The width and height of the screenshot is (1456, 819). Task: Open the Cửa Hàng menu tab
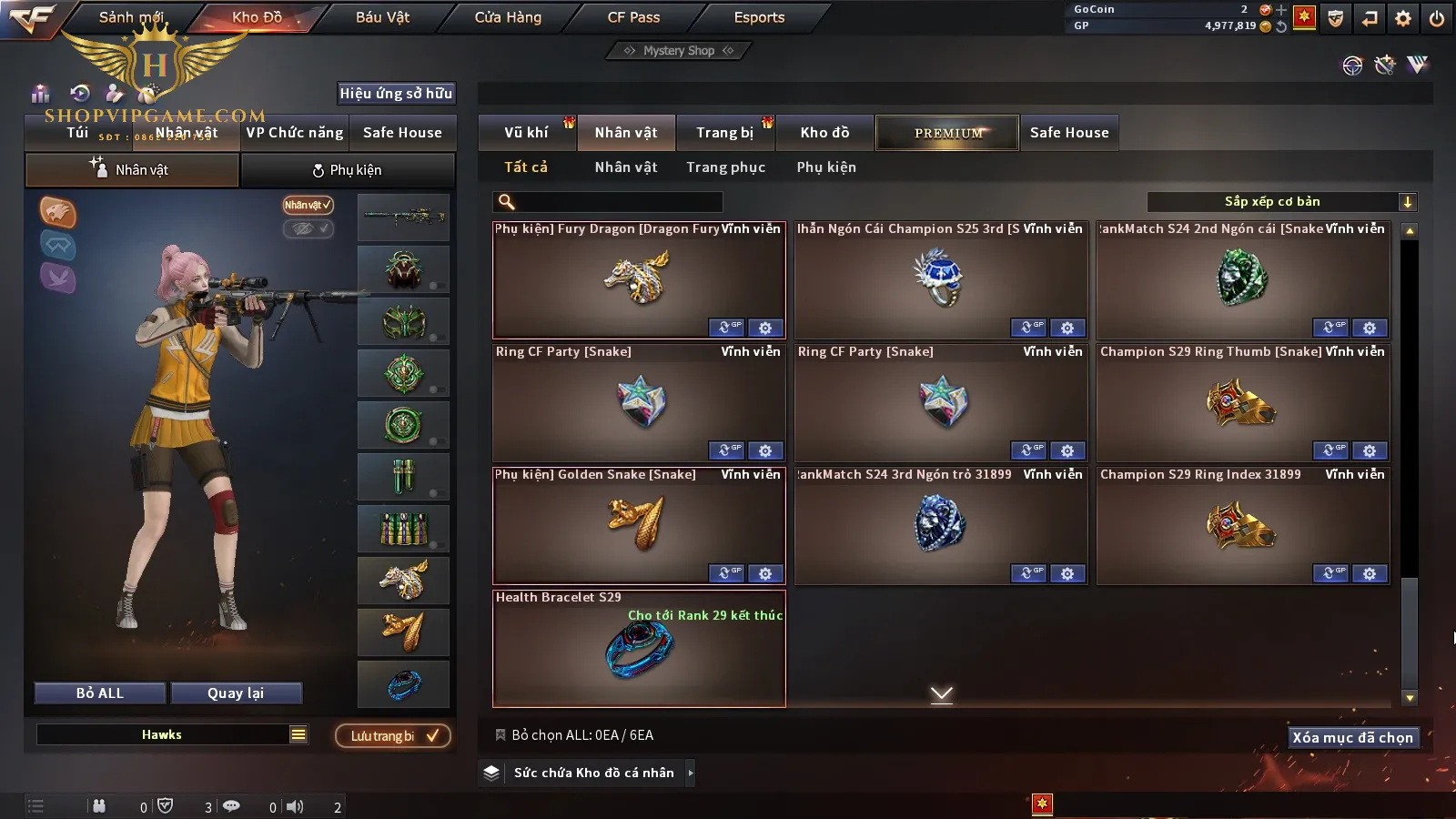(x=508, y=17)
